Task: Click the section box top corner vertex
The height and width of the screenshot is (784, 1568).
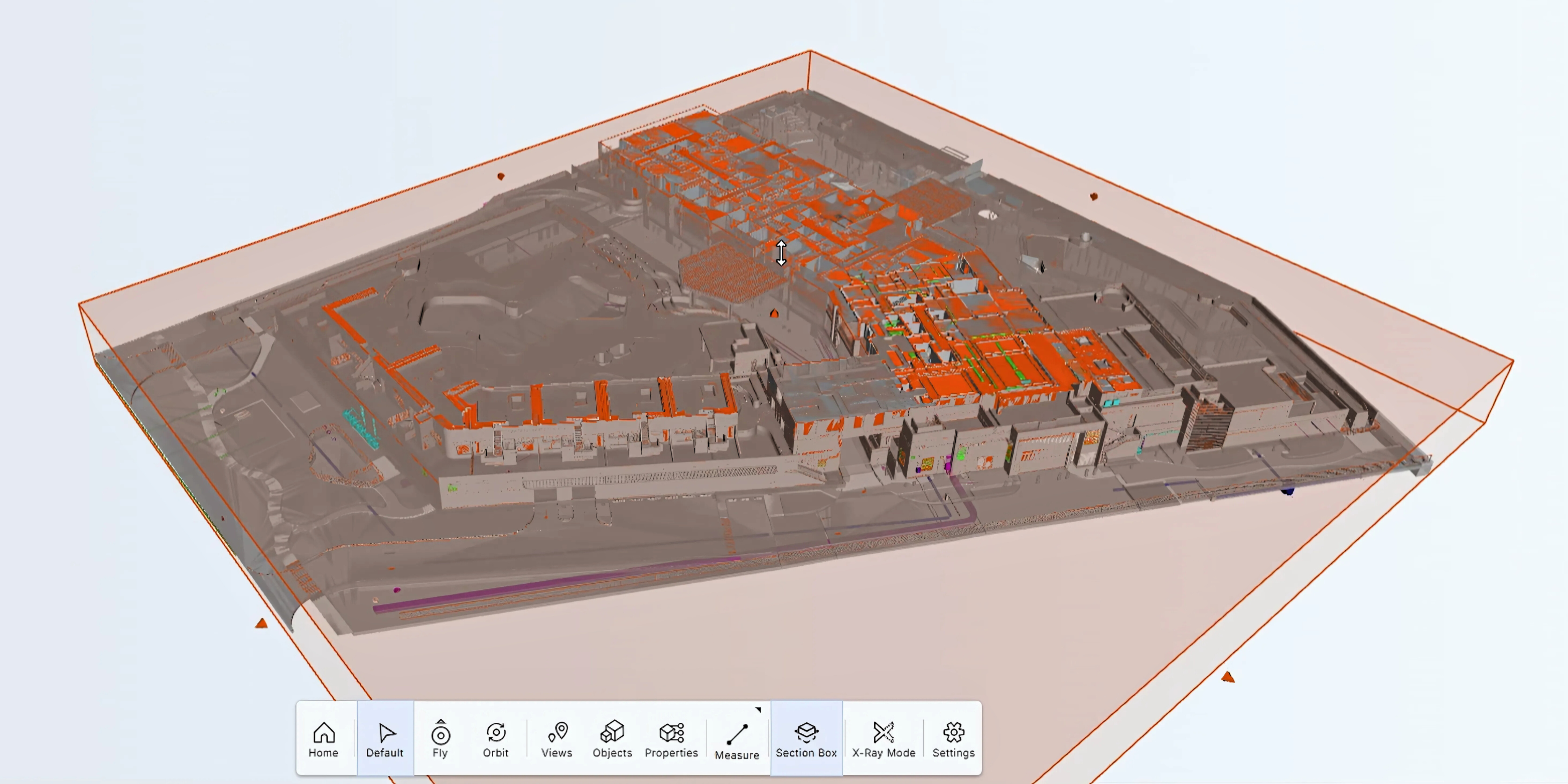Action: coord(810,51)
